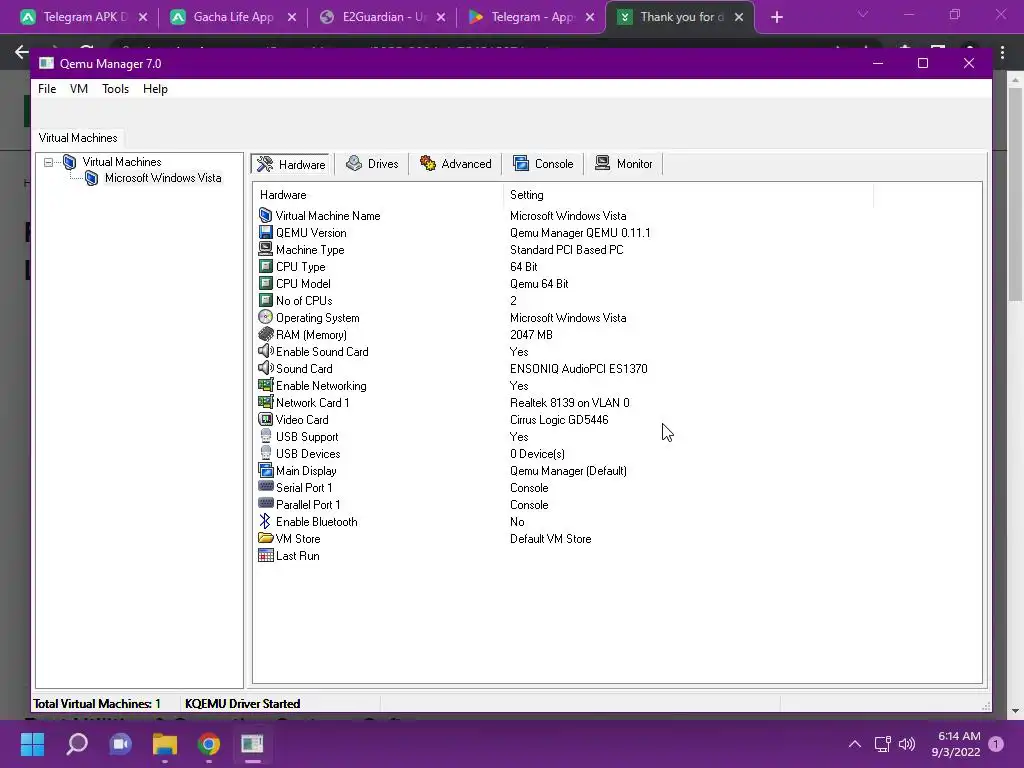Image resolution: width=1024 pixels, height=768 pixels.
Task: Click 'KQEMU Driver Started' in status bar
Action: point(242,703)
